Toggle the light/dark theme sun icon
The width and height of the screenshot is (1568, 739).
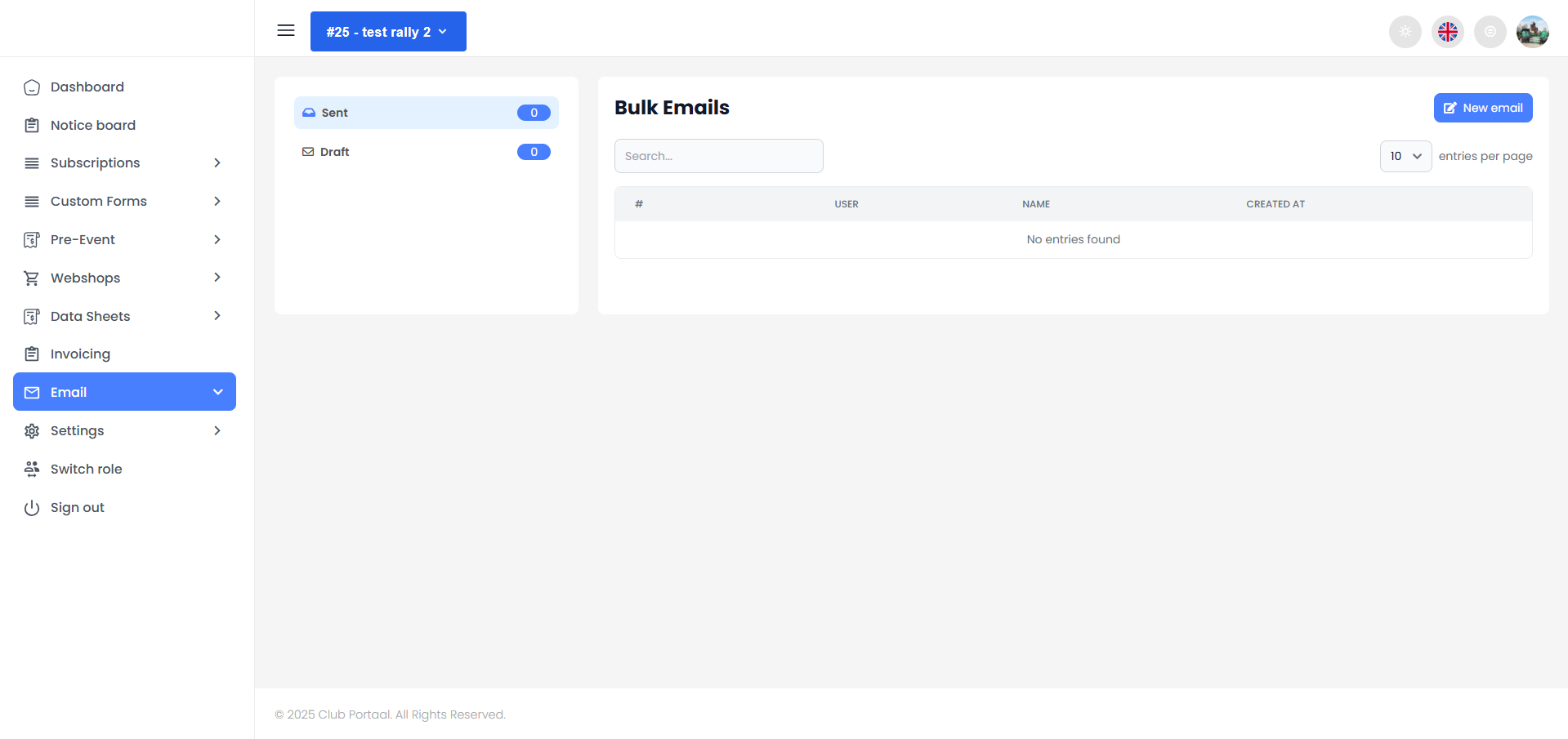pos(1405,32)
